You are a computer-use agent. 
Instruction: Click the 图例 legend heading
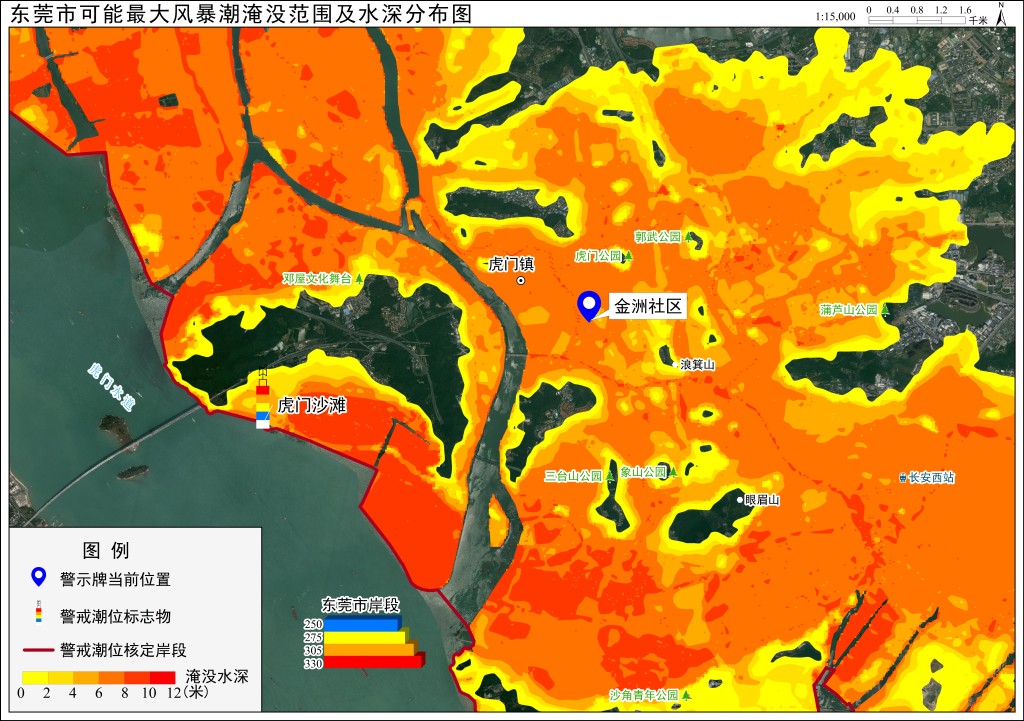click(x=106, y=551)
